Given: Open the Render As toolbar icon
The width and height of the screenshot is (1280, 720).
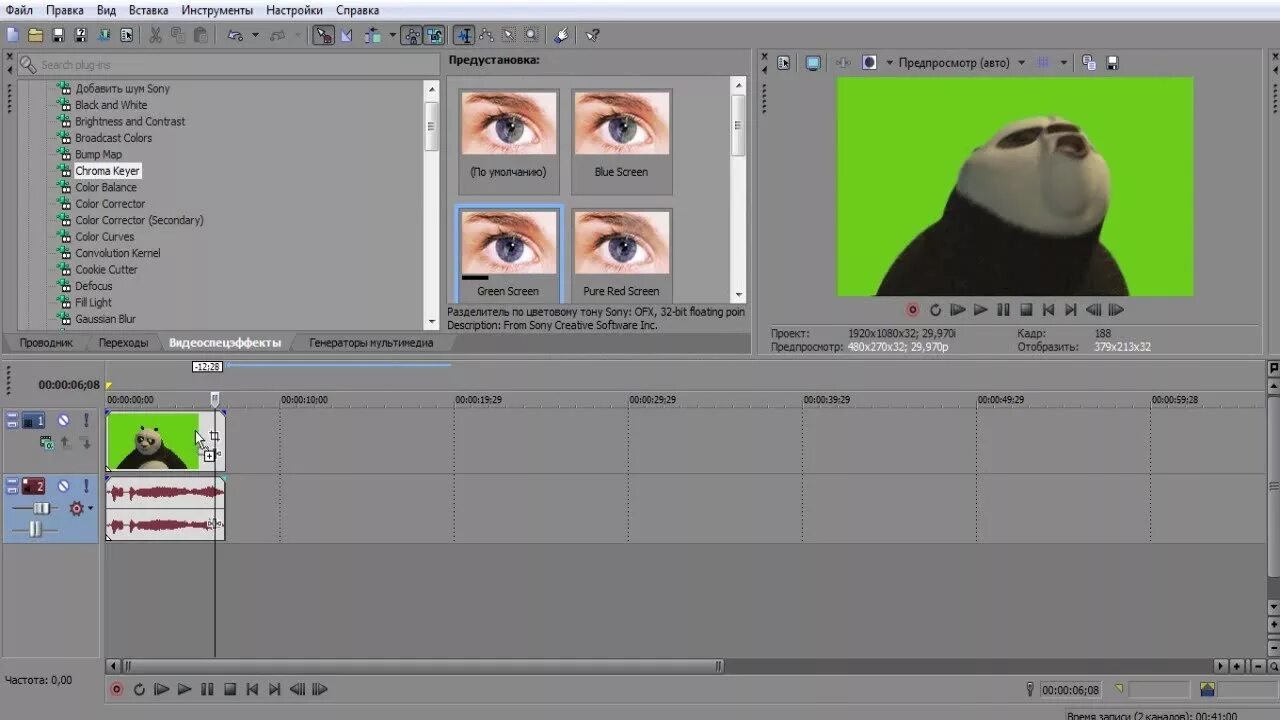Looking at the screenshot, I should [x=104, y=35].
